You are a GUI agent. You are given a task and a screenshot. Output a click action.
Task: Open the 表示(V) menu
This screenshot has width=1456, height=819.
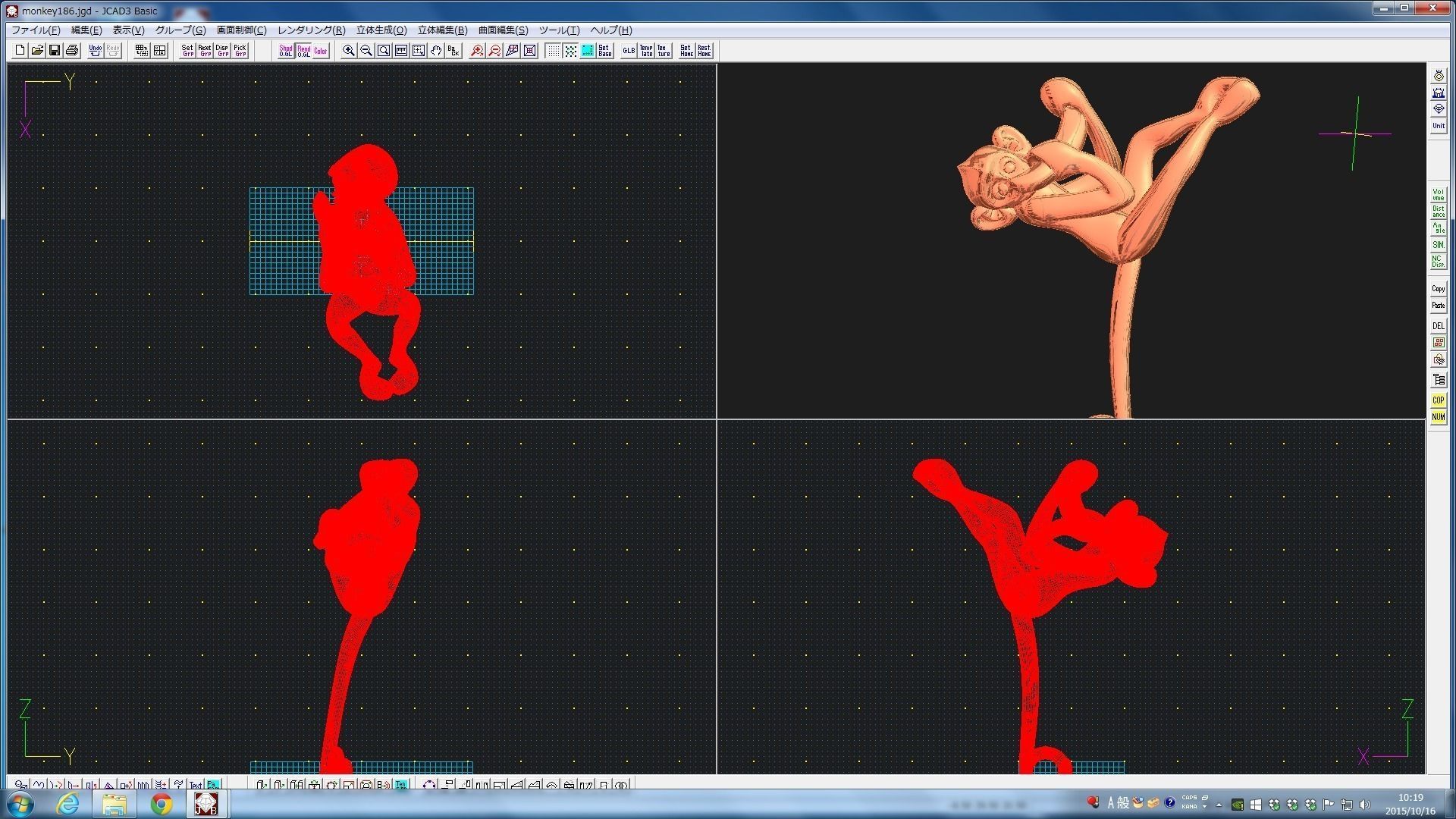(x=128, y=30)
